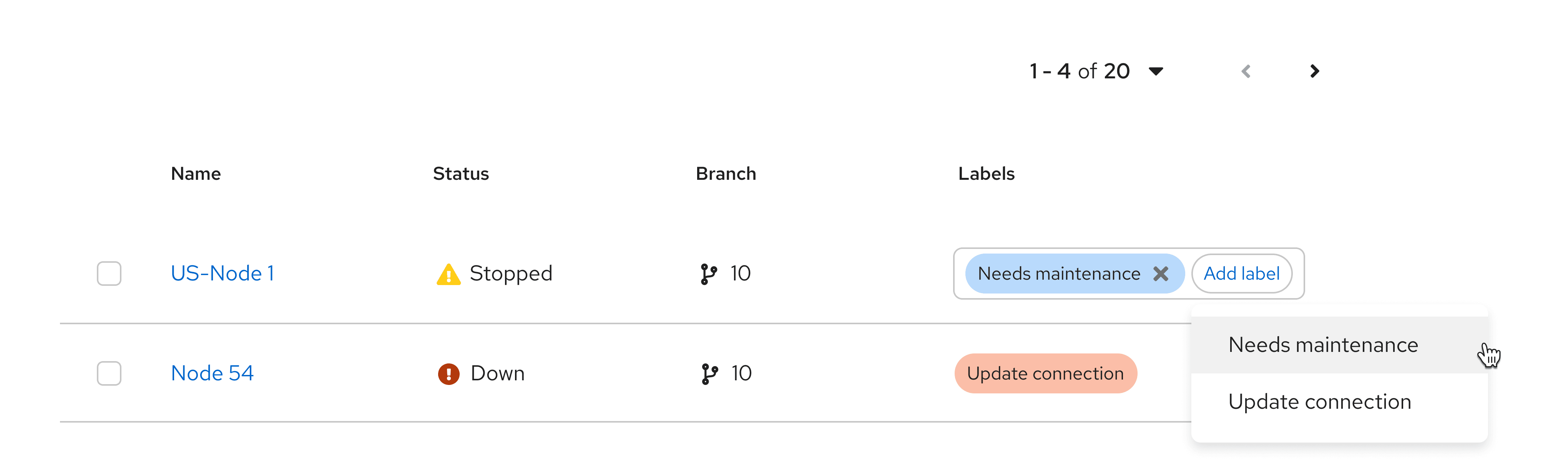Open the pagination items-per-page caret
Screen dimensions: 1568x461
tap(1156, 71)
